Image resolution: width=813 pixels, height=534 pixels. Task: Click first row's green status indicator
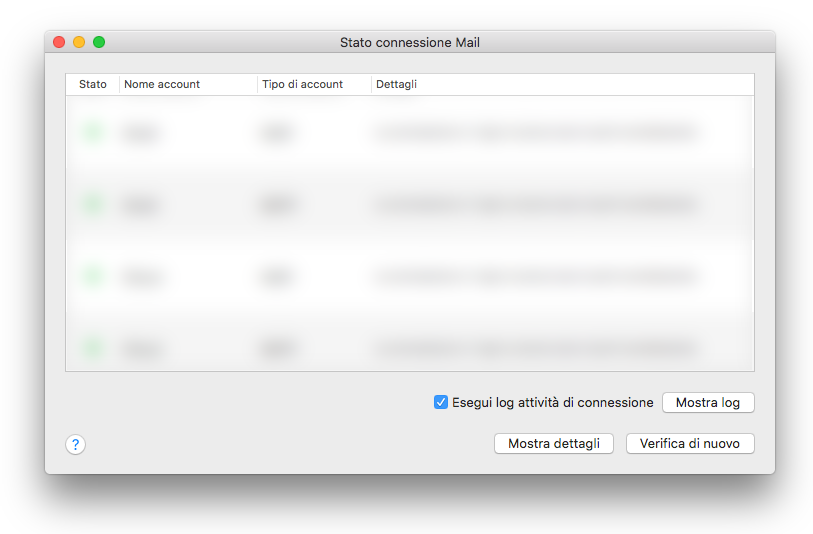click(x=93, y=133)
